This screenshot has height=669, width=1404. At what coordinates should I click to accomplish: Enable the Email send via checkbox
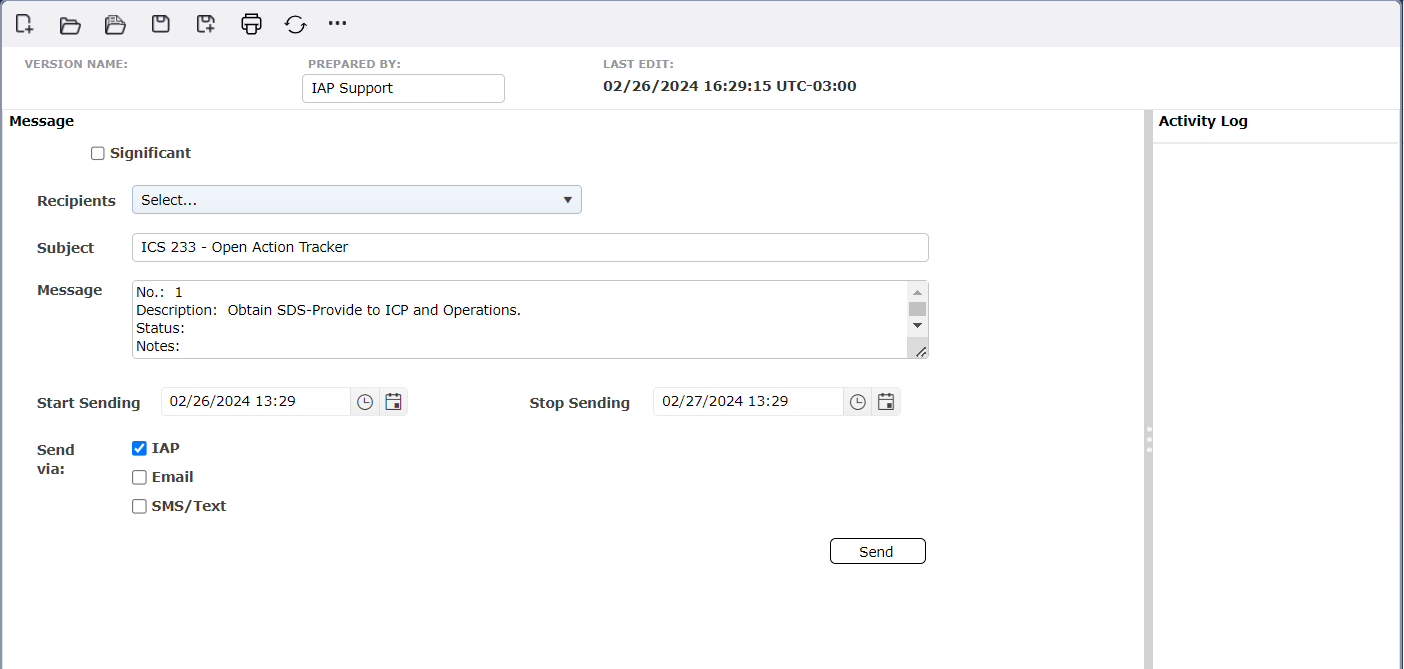(x=140, y=478)
